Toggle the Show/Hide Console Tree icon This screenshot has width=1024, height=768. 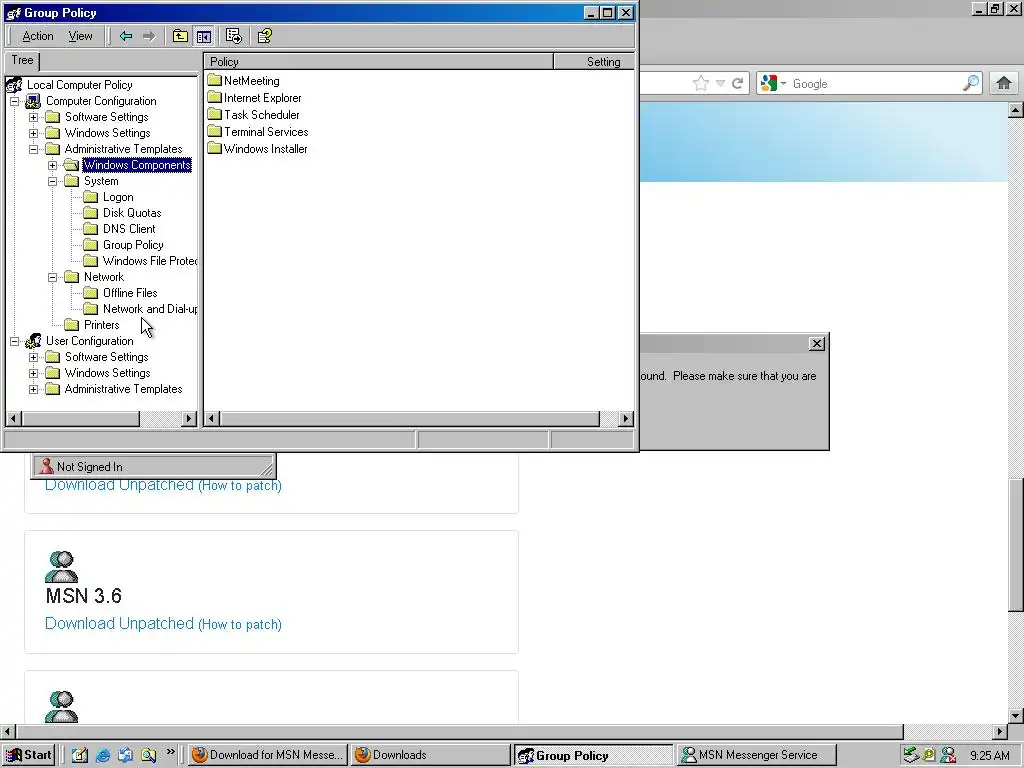pos(204,36)
